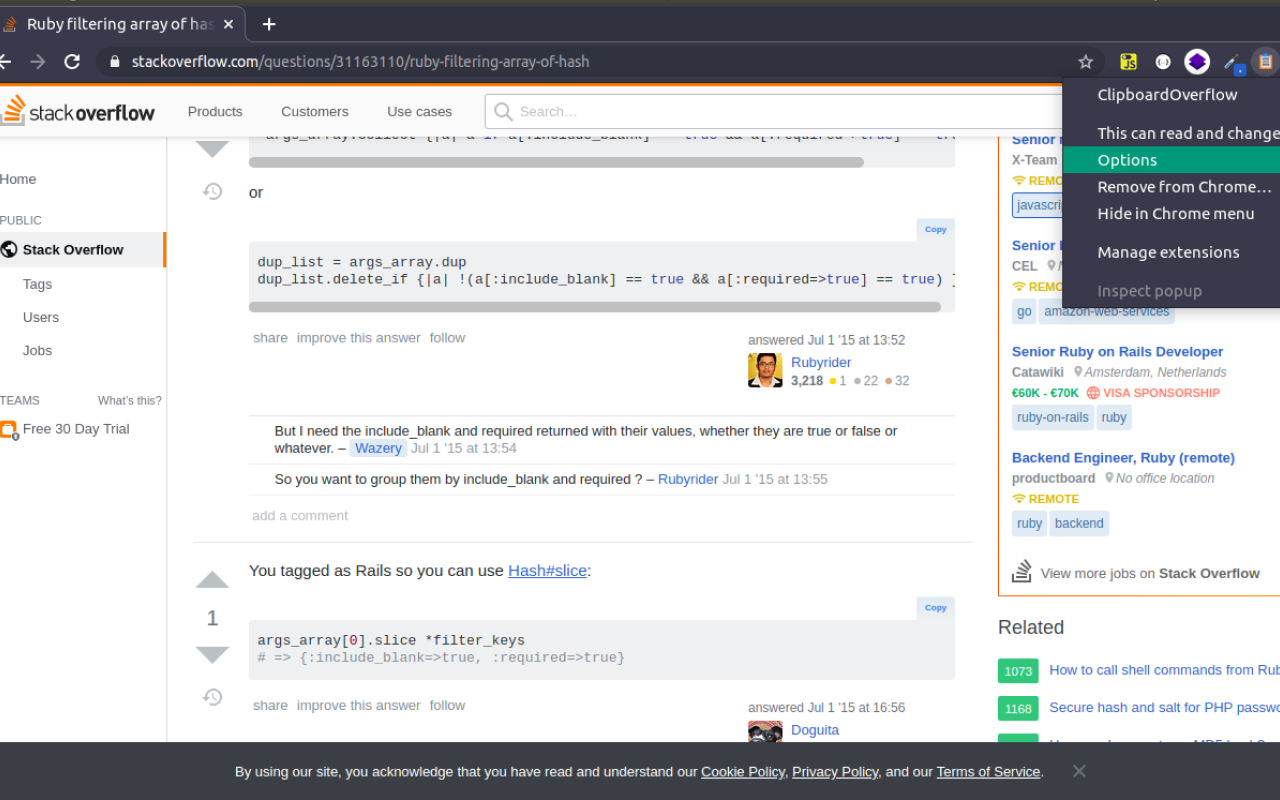Click the top code block horizontal scrollbar
This screenshot has width=1280, height=800.
click(556, 162)
